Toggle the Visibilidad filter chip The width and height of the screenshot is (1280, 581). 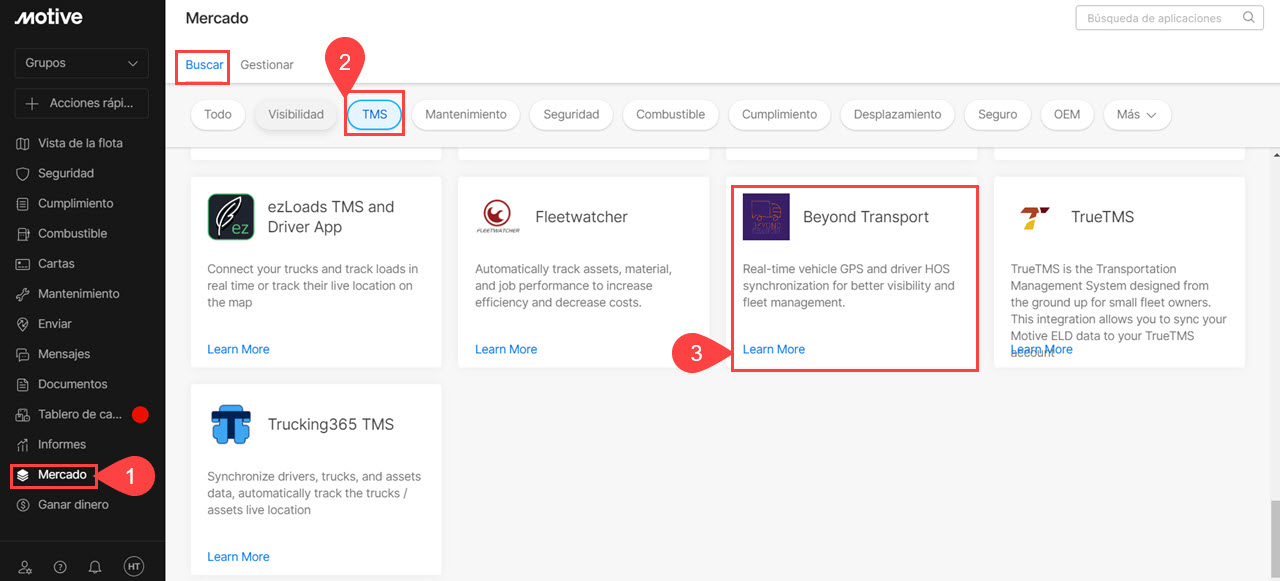point(296,114)
